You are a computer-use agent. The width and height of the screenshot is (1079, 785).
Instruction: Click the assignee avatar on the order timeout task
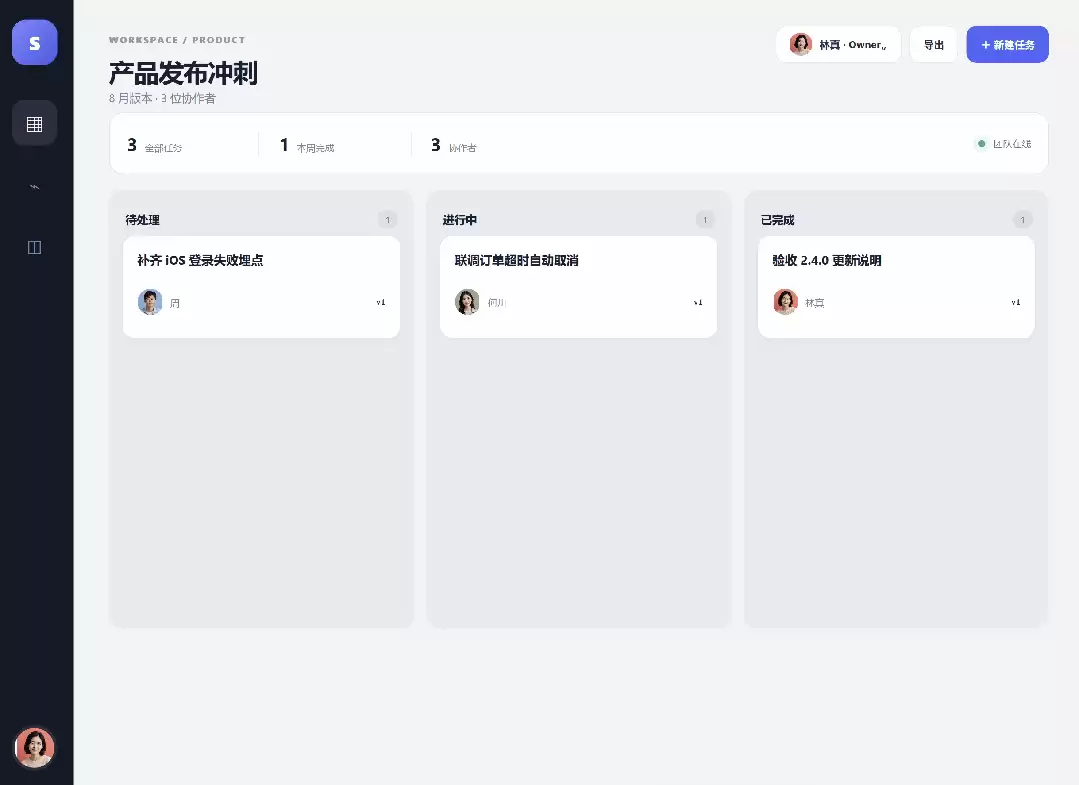coord(467,302)
